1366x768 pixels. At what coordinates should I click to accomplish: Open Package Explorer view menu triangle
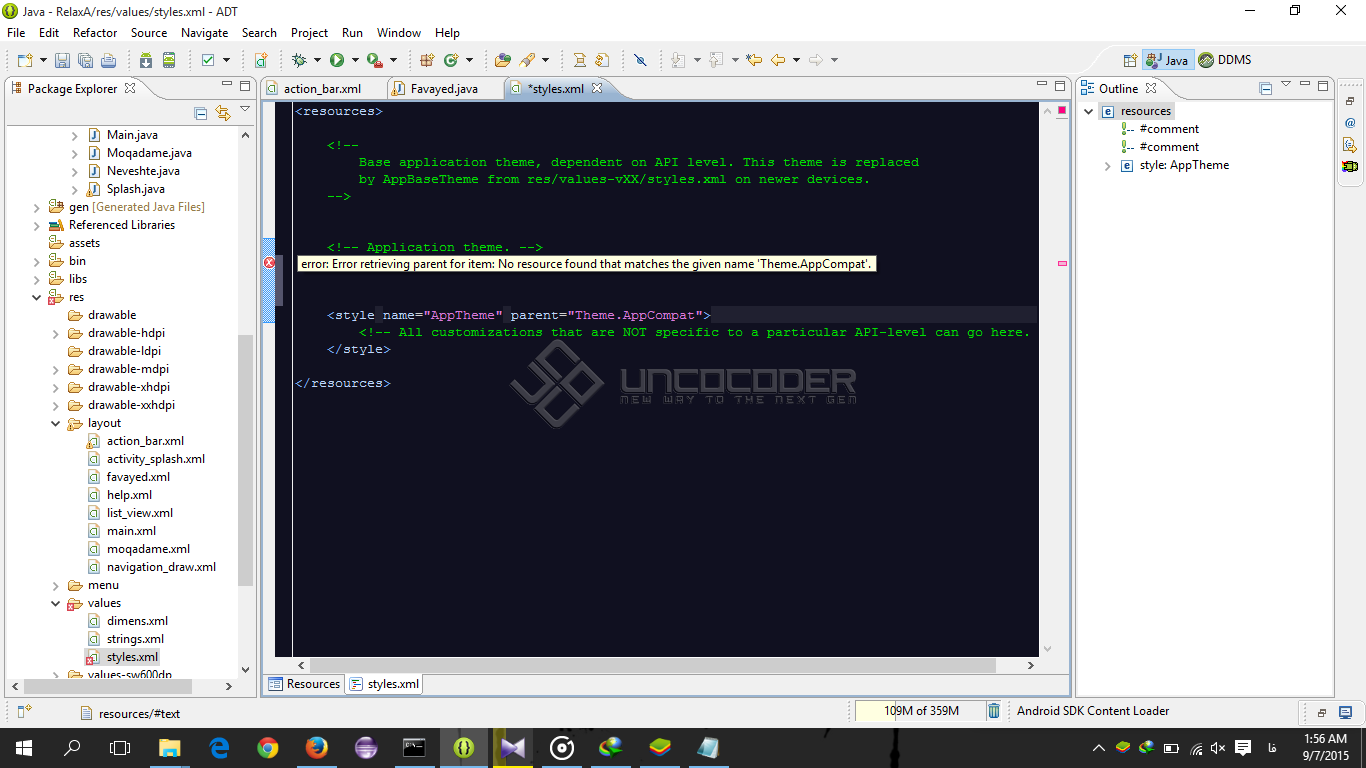245,109
